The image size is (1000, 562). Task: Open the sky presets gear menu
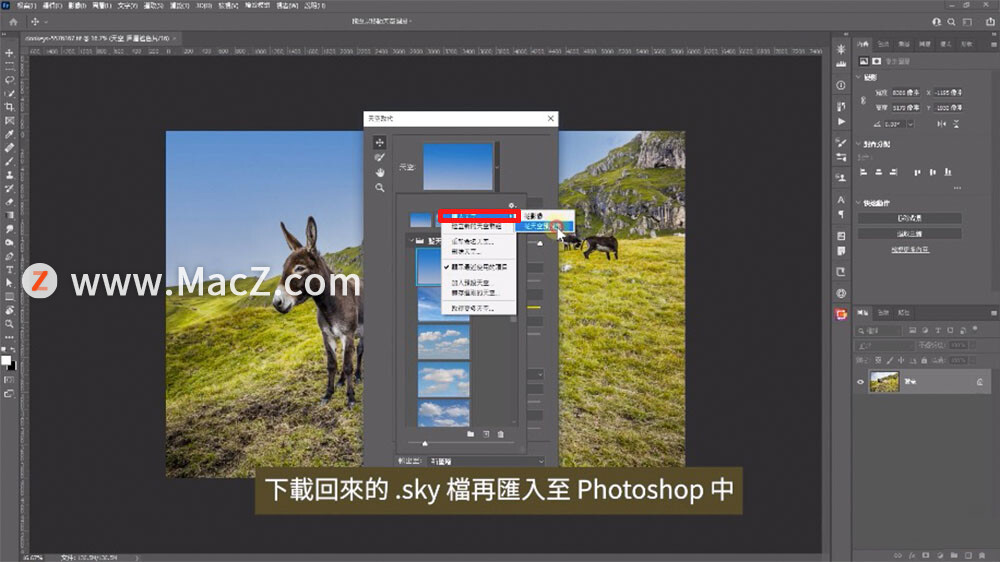tap(511, 205)
